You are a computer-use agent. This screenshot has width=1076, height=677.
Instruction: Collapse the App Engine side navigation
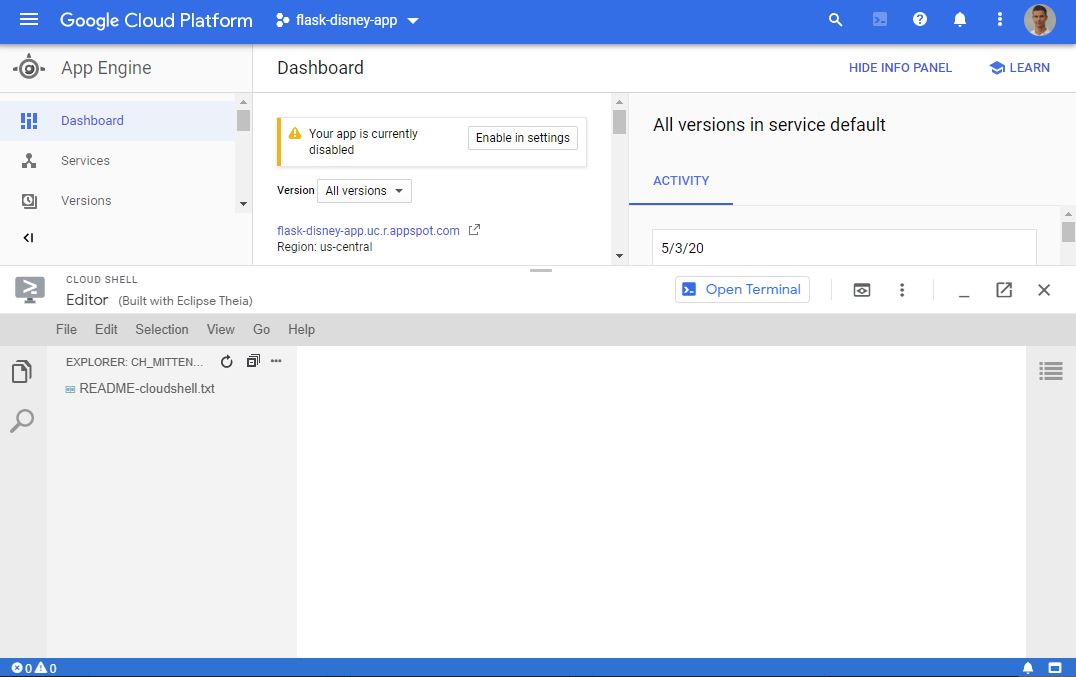(28, 238)
